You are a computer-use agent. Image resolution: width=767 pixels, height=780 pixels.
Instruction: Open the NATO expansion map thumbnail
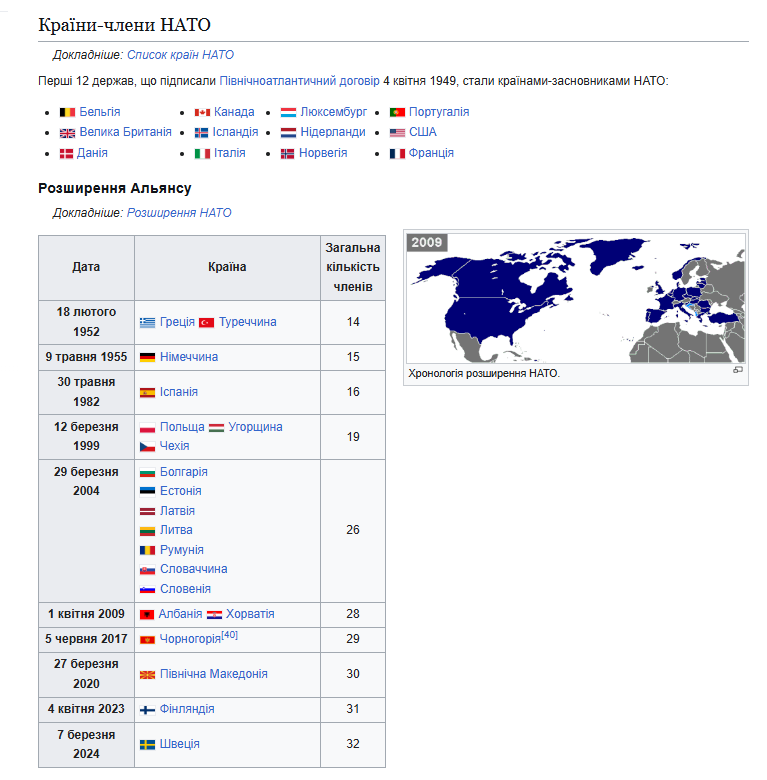pyautogui.click(x=575, y=298)
